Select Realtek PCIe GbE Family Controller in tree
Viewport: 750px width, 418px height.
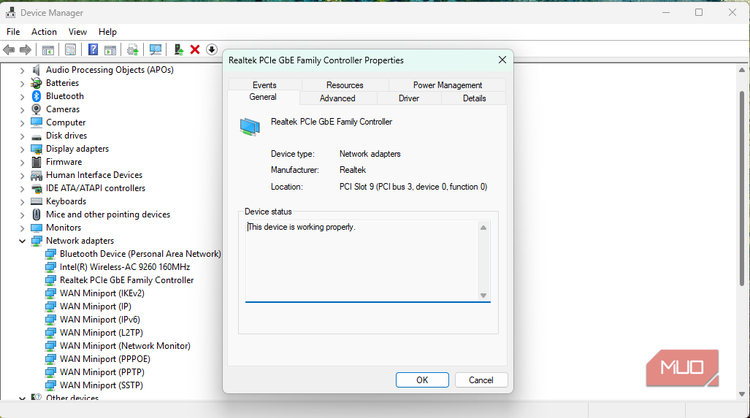pos(126,280)
